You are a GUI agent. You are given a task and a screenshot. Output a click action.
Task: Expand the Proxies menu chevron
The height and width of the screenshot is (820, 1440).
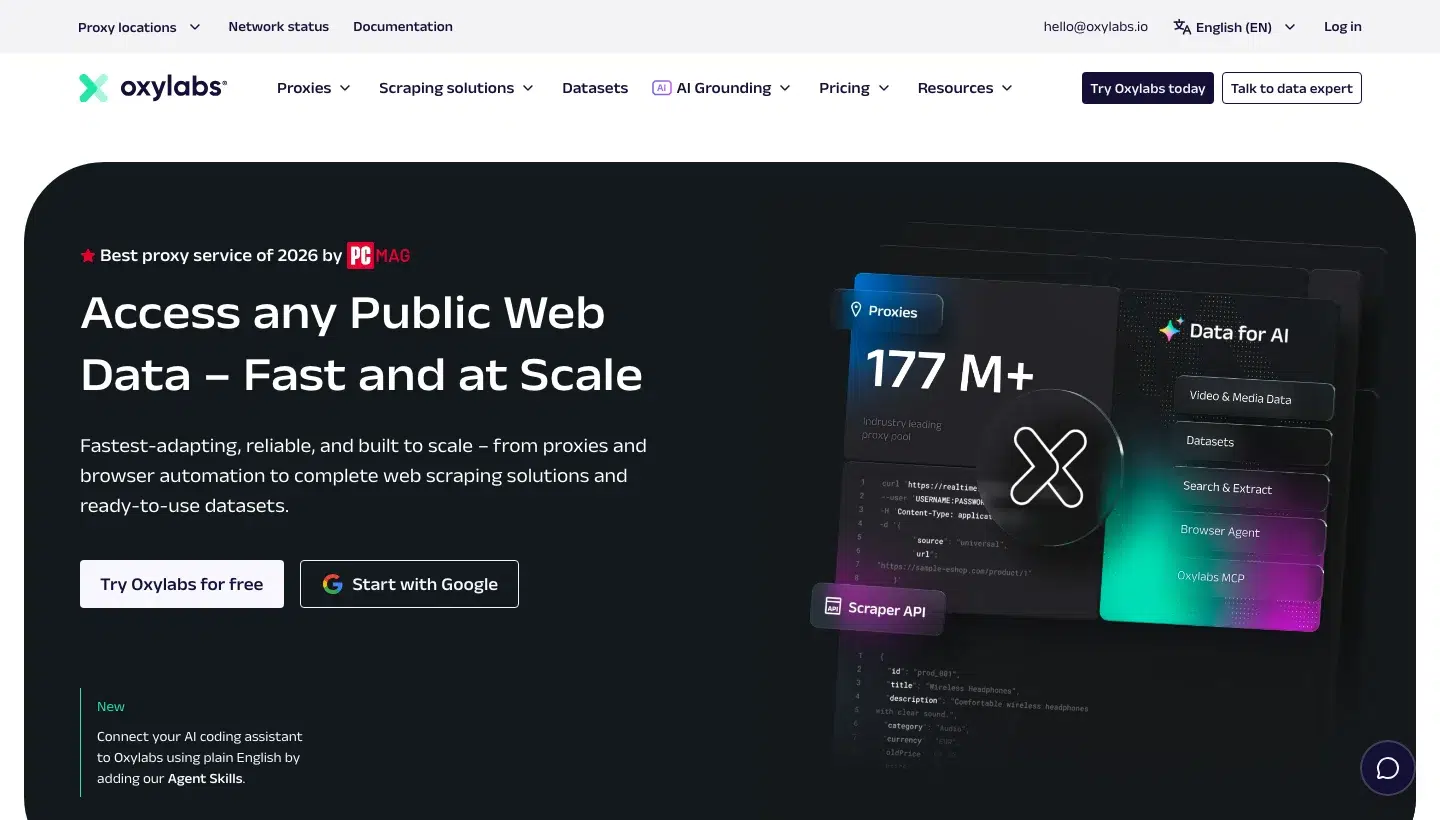click(x=345, y=88)
